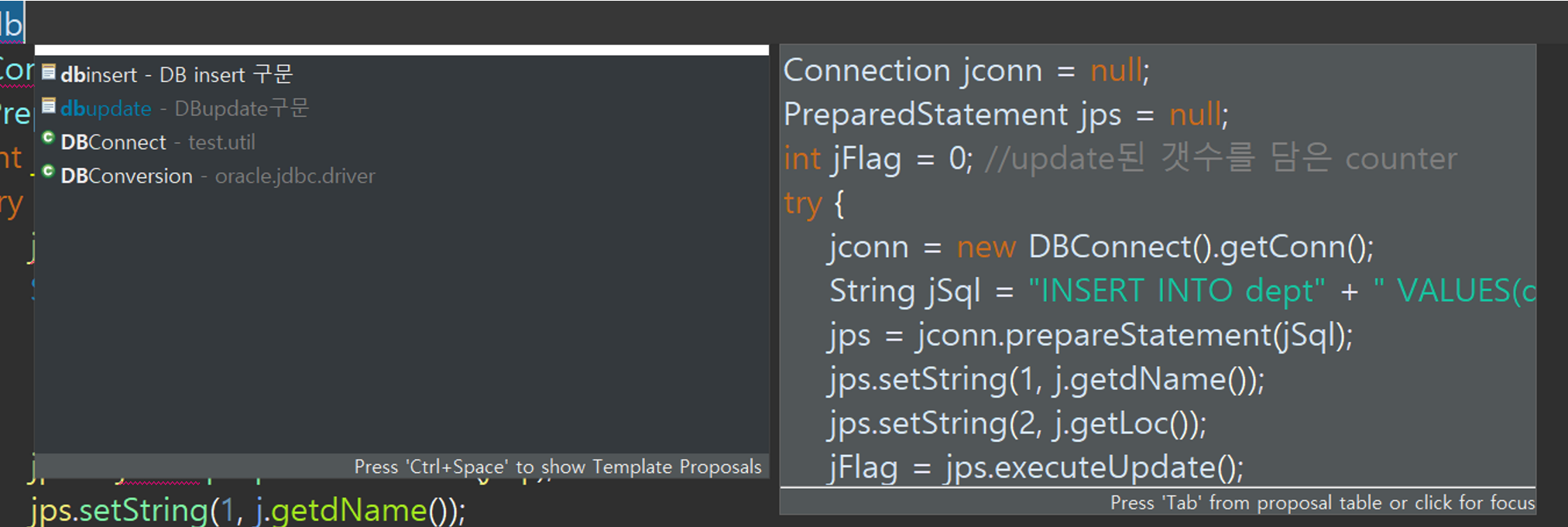The image size is (1568, 527).
Task: Click jconn = new DBConnect().getConn() in preview
Action: click(1100, 246)
